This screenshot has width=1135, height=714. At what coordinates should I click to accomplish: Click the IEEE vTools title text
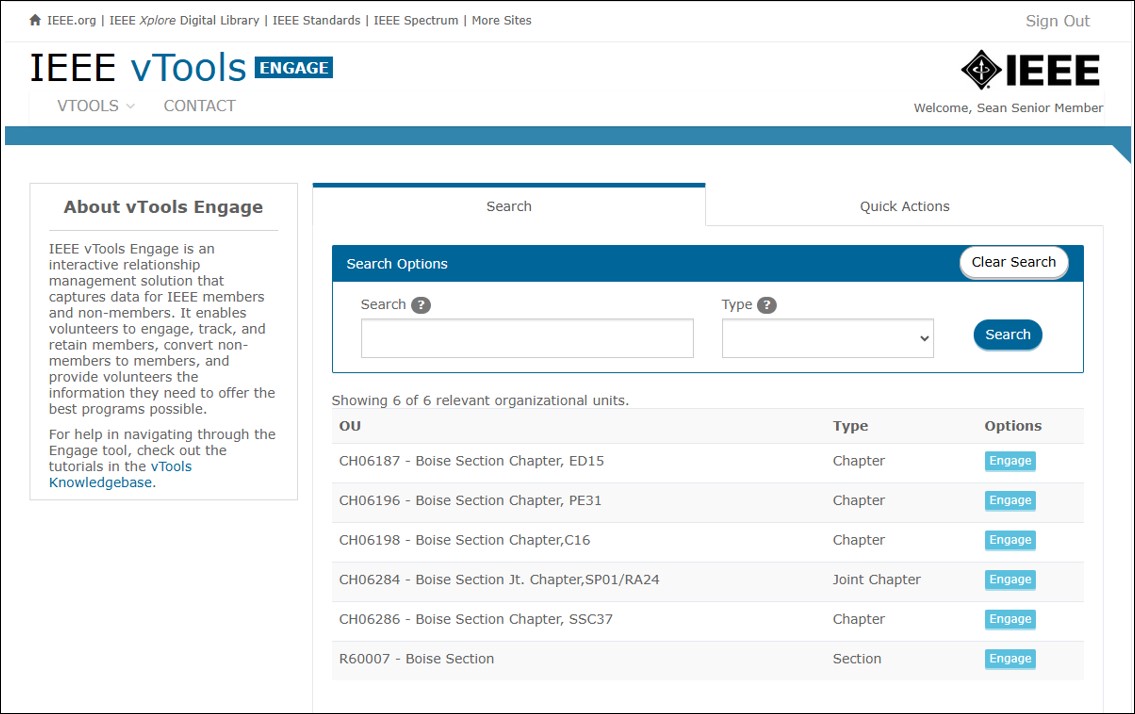(x=138, y=67)
